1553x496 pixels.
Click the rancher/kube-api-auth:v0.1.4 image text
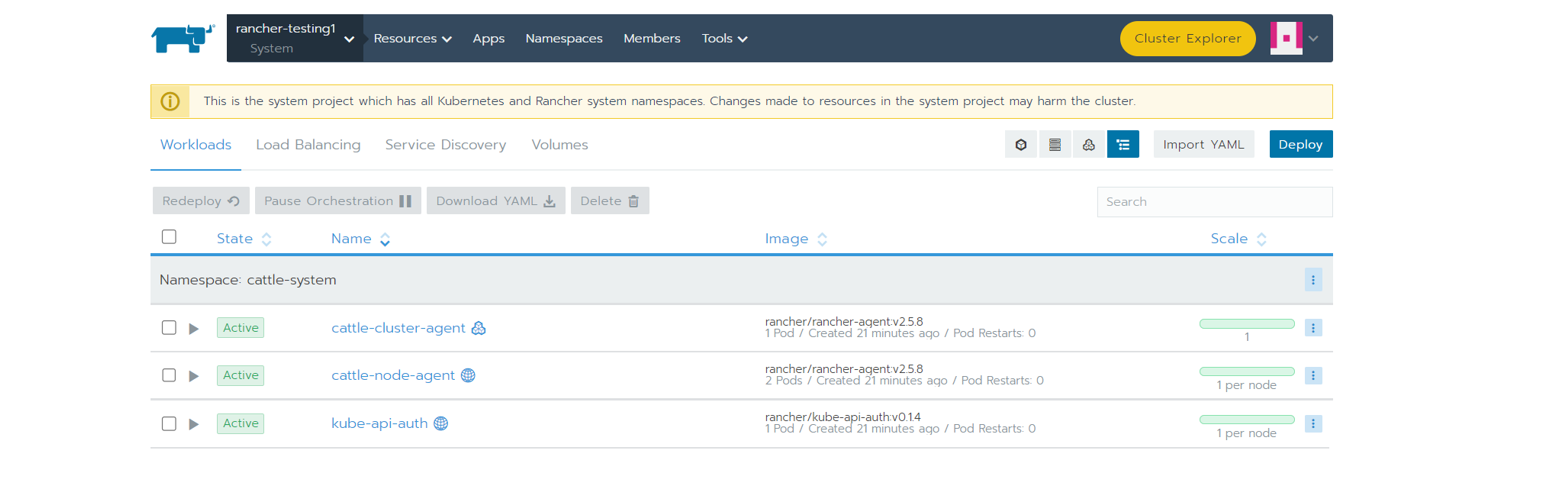[843, 416]
